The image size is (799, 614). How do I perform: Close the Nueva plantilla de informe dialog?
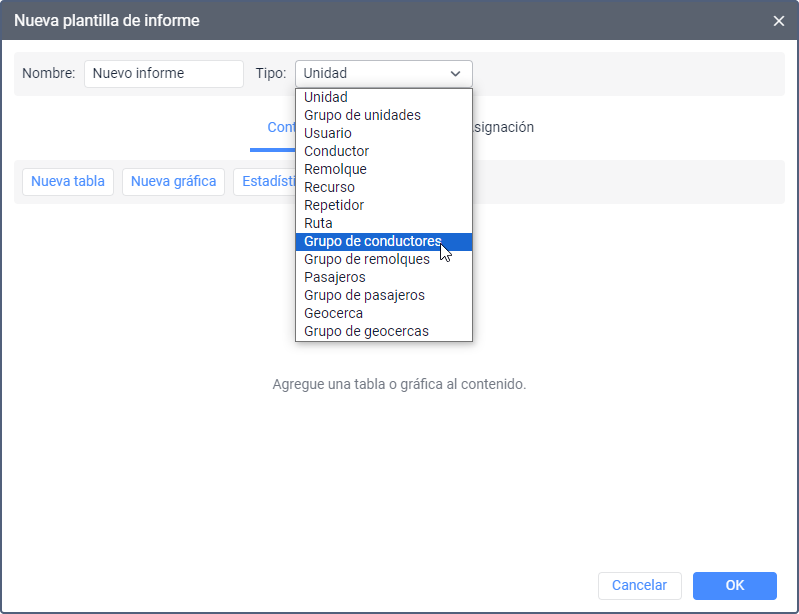point(779,20)
